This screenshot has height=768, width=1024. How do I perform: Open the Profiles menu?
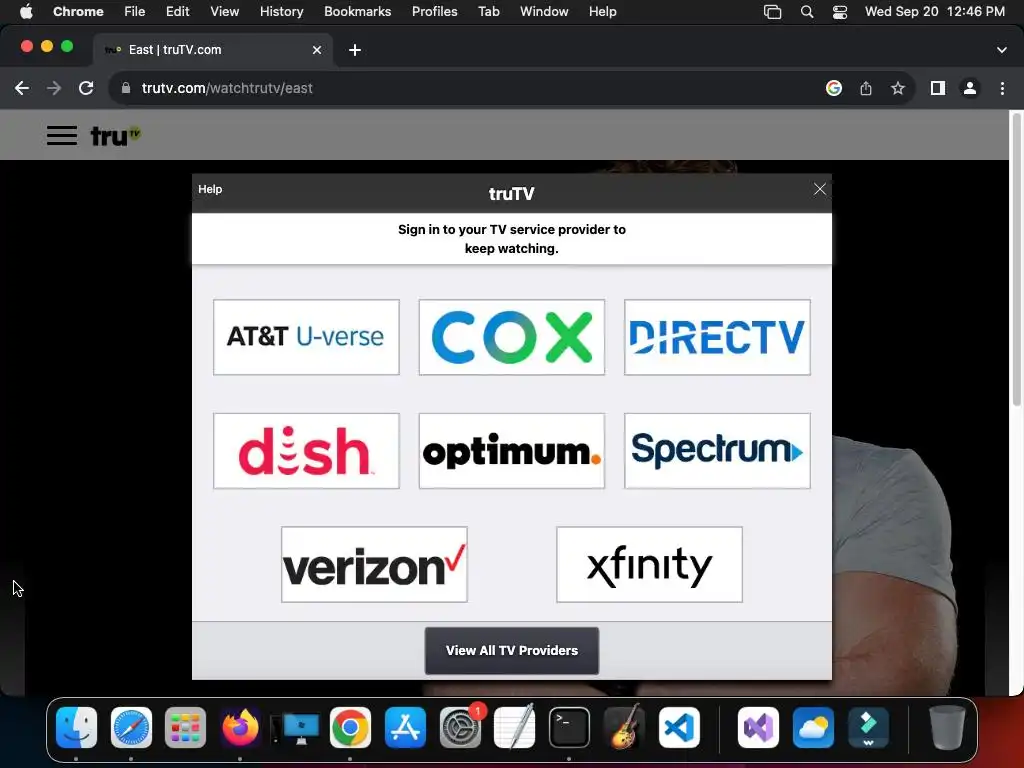(x=434, y=12)
